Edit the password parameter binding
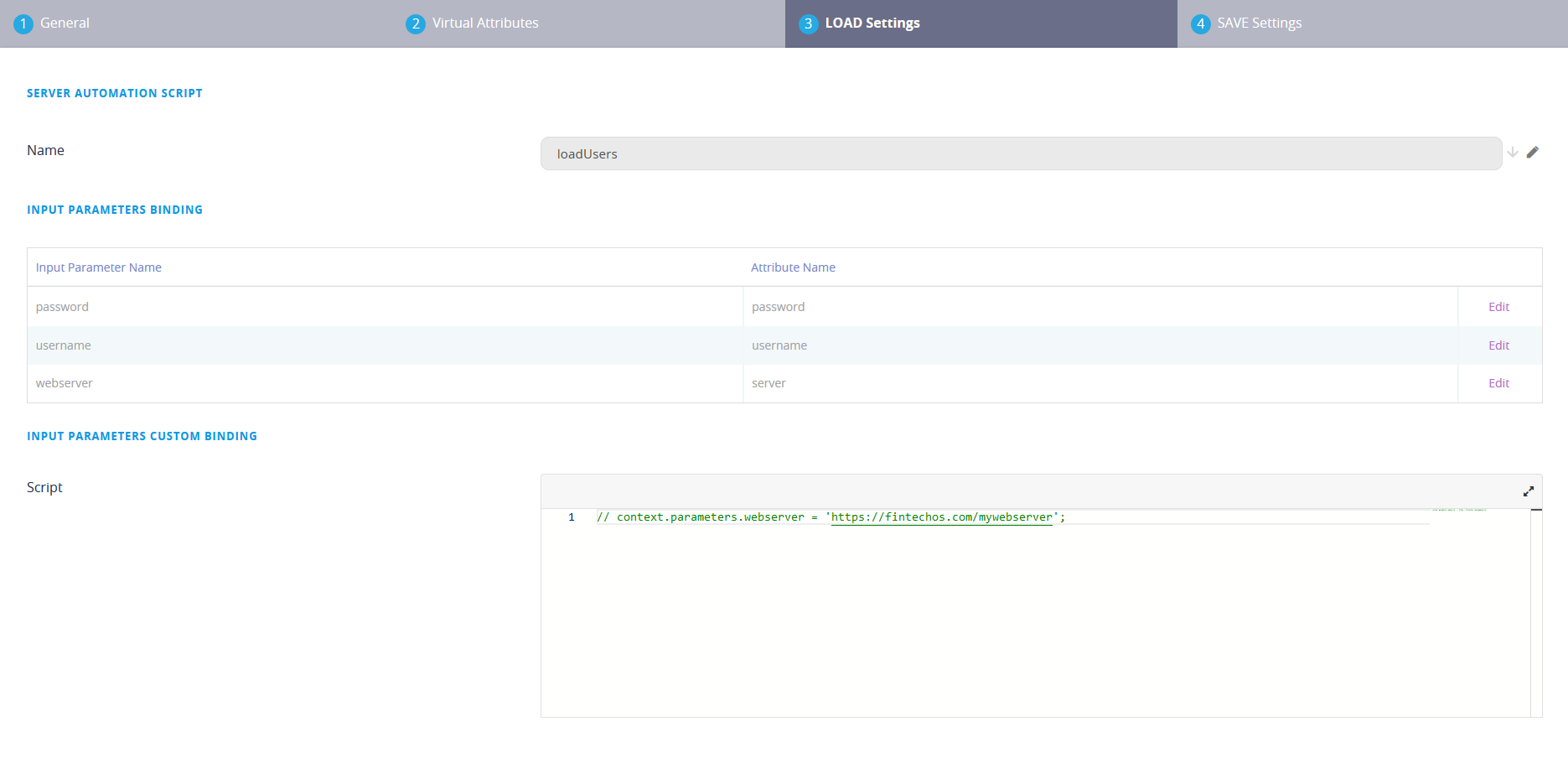The width and height of the screenshot is (1568, 763). coord(1498,306)
